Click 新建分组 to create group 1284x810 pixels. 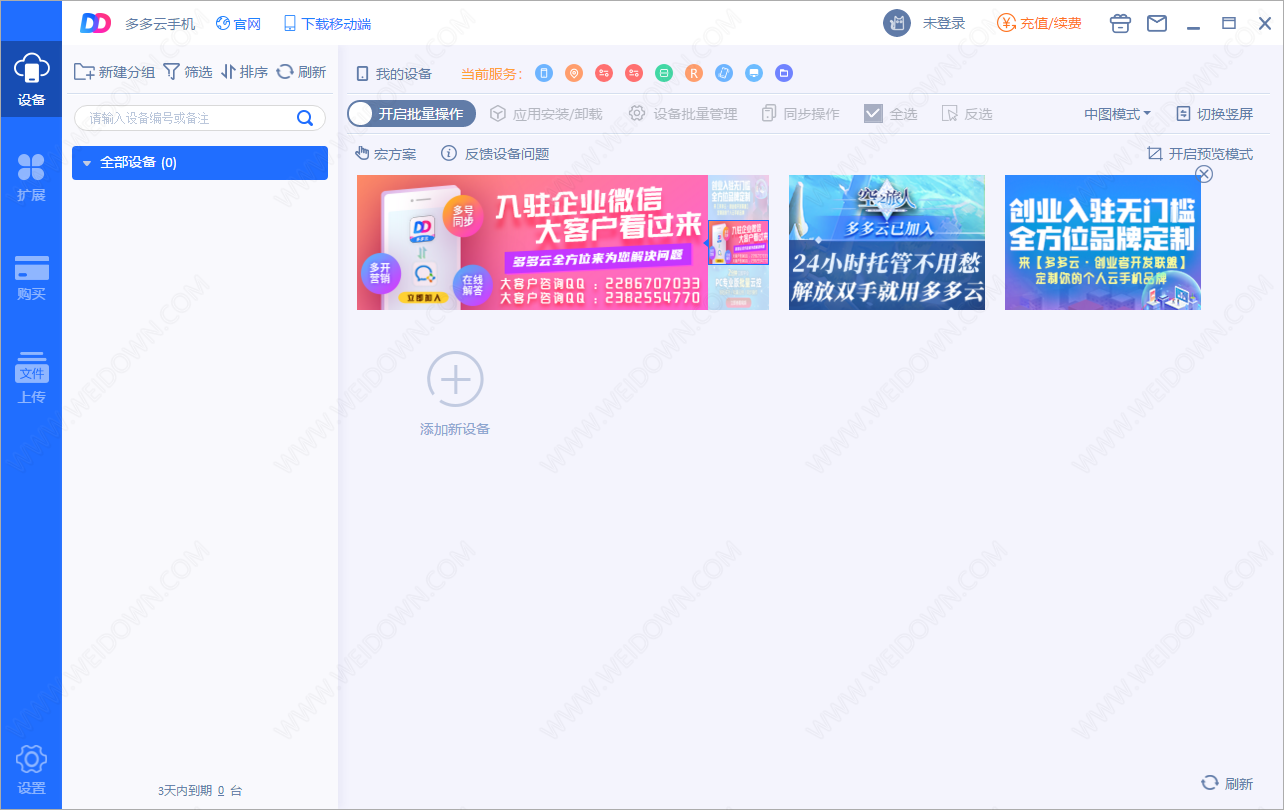115,72
